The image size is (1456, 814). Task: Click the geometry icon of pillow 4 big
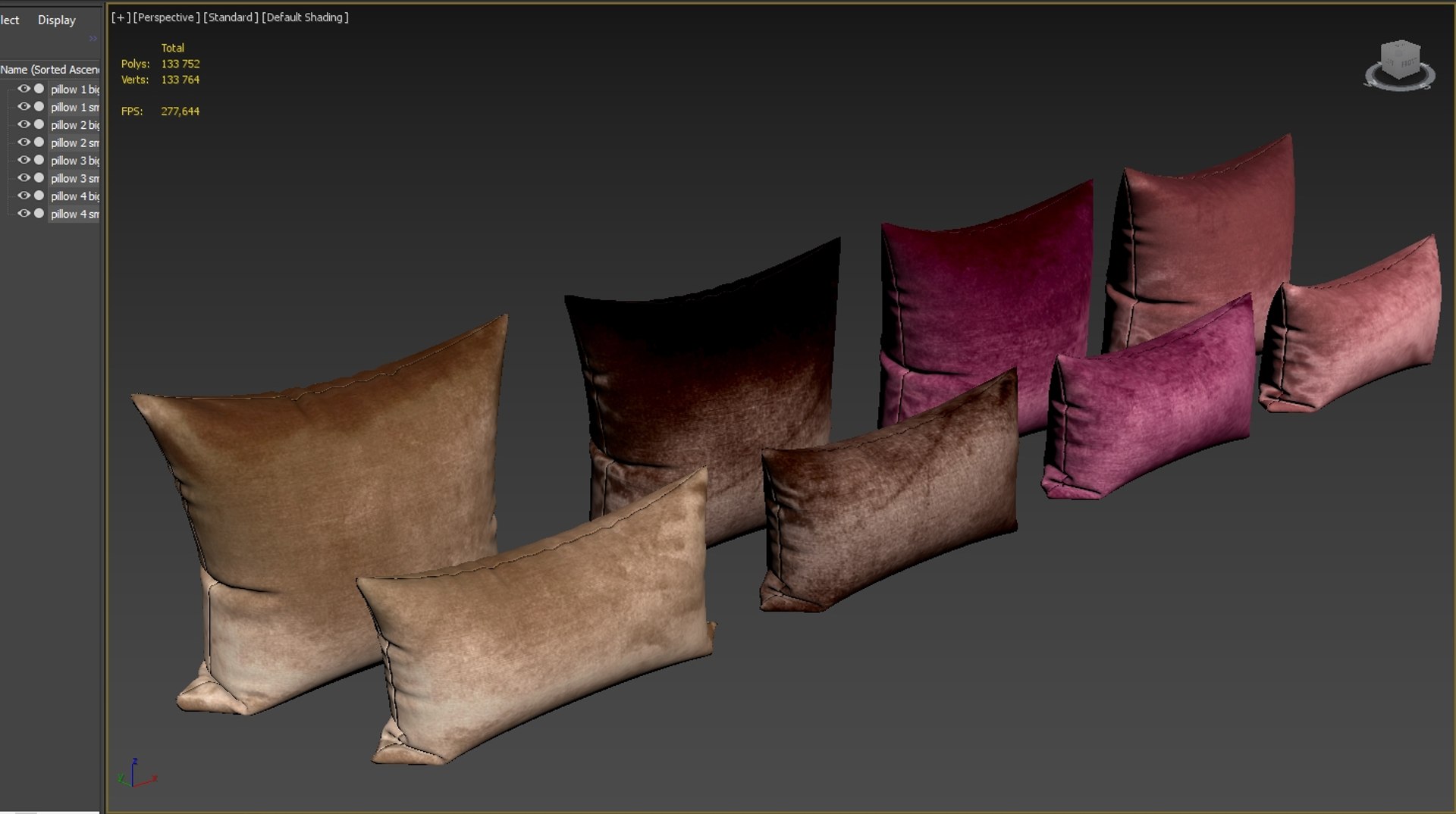39,196
